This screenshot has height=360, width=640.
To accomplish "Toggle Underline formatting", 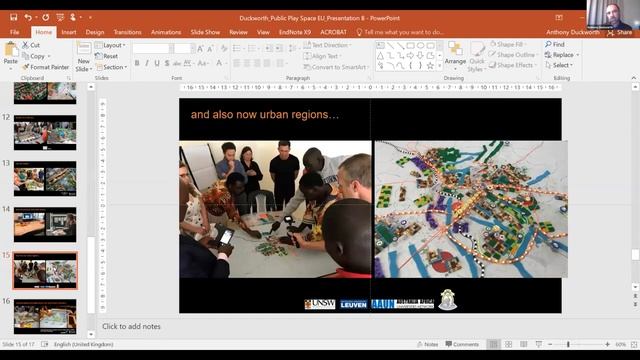I will click(157, 63).
